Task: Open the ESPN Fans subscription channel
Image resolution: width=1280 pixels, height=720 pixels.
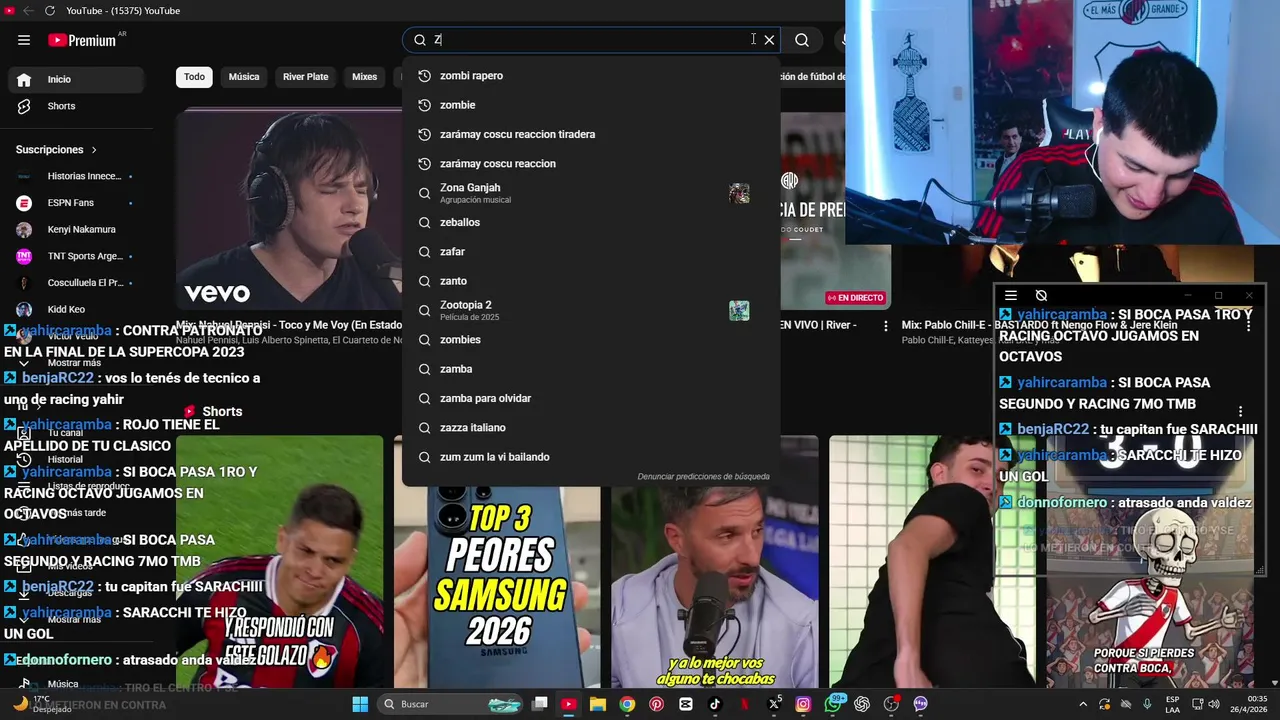Action: [x=76, y=203]
